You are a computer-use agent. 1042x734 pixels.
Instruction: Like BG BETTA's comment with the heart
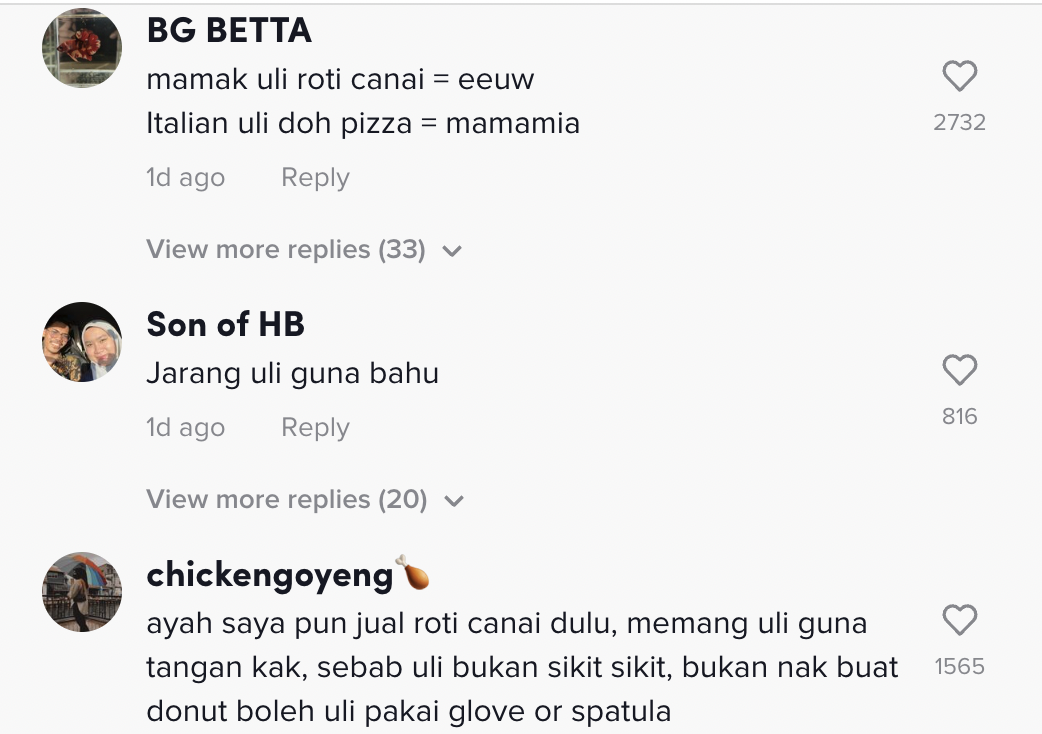coord(959,77)
